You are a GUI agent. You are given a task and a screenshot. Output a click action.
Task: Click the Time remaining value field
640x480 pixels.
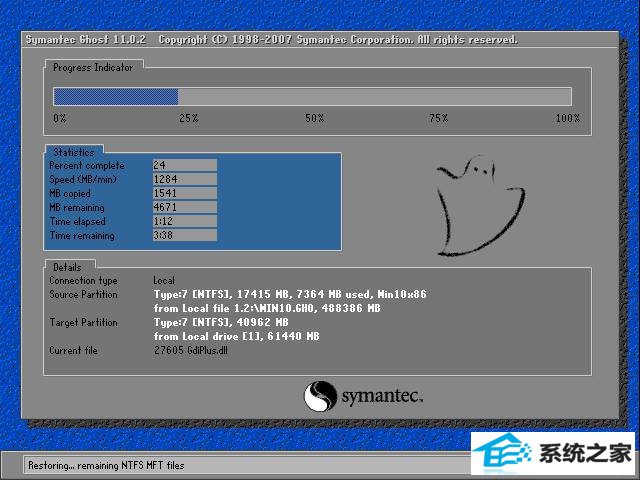click(184, 235)
